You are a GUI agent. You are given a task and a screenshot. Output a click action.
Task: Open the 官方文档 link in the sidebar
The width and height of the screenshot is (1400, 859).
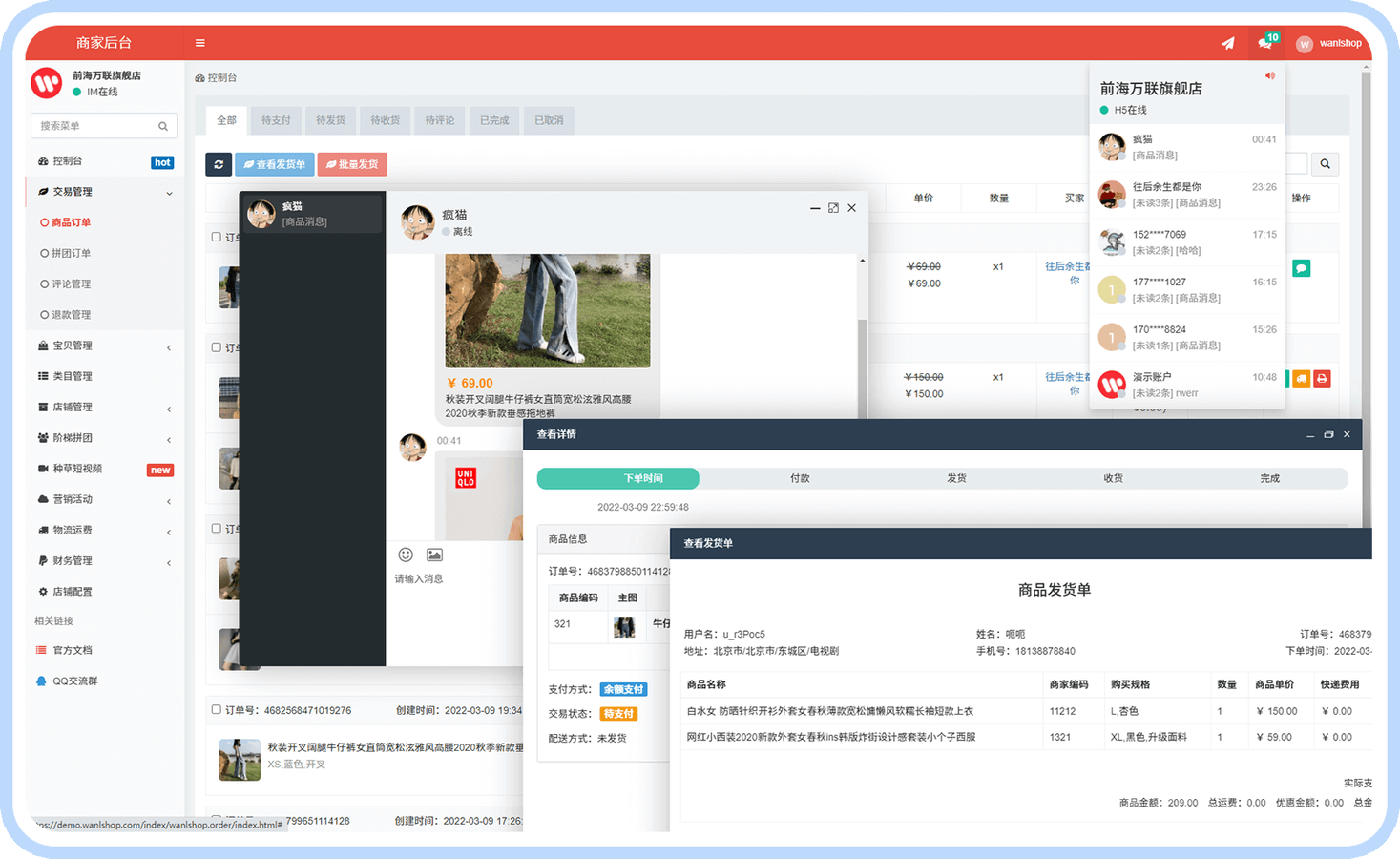tap(72, 650)
